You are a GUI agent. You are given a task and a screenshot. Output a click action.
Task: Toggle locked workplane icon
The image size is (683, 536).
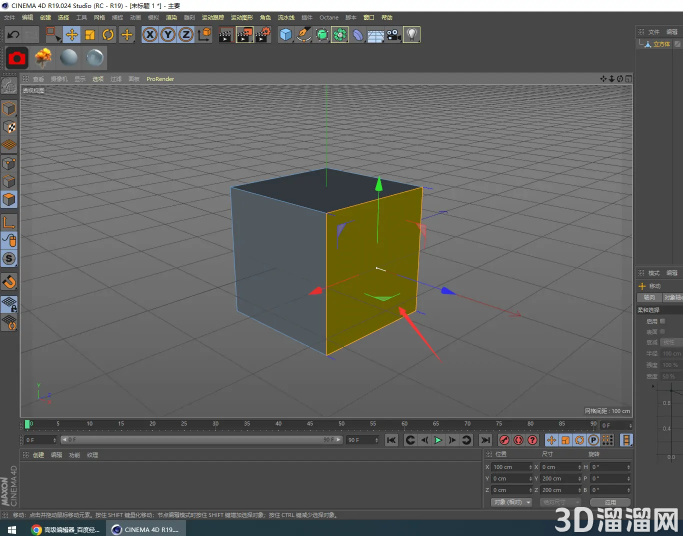click(9, 304)
